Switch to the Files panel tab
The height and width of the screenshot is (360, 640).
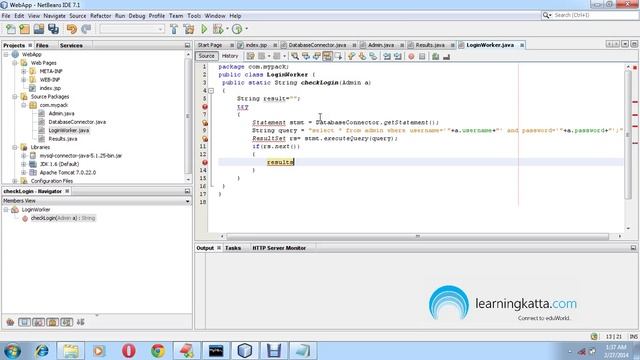tap(42, 45)
